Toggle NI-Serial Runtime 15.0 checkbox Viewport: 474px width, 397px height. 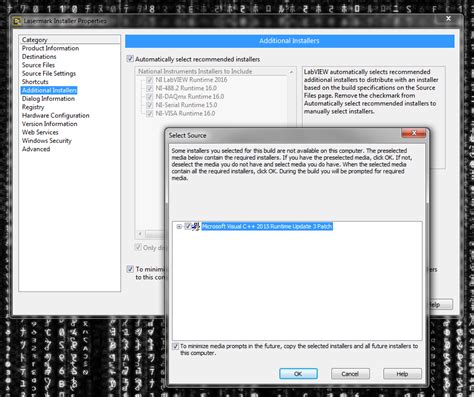[150, 105]
